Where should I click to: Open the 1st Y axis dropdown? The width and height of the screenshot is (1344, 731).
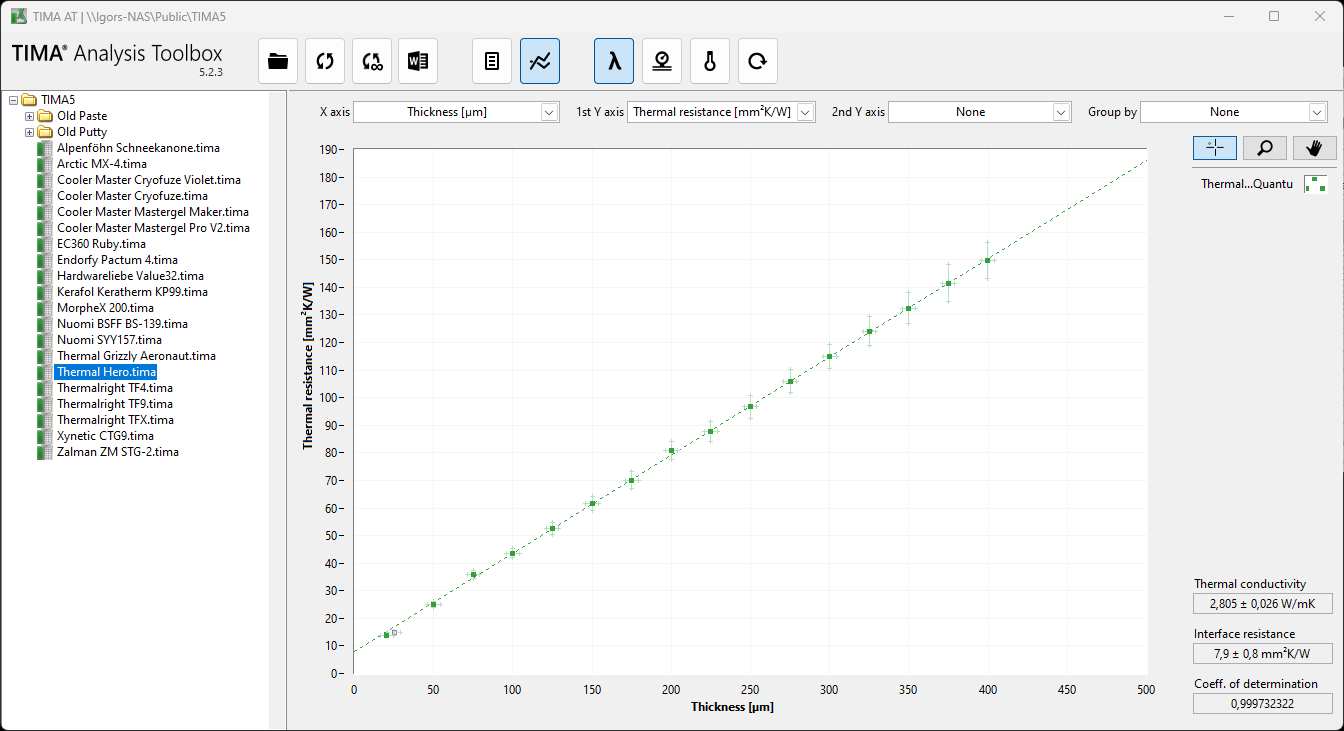coord(721,112)
